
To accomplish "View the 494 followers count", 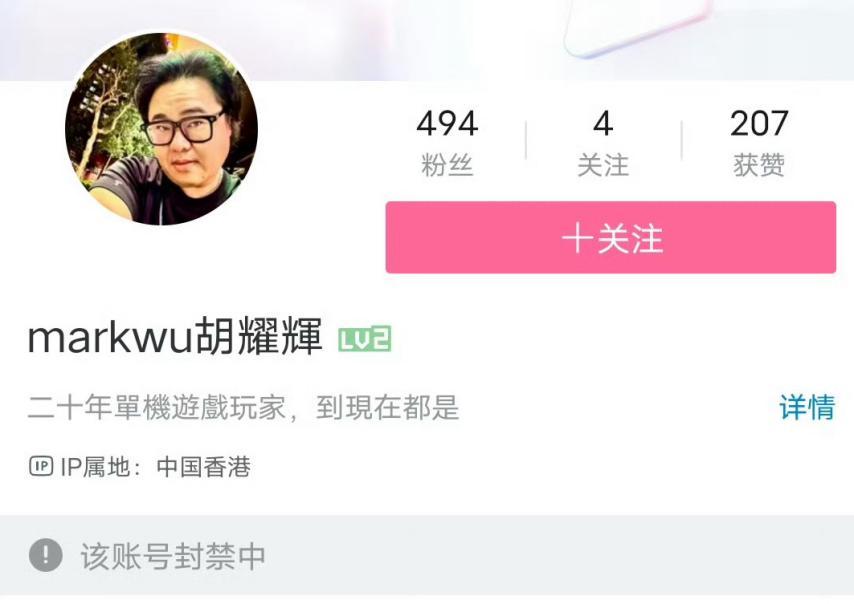I will [447, 124].
